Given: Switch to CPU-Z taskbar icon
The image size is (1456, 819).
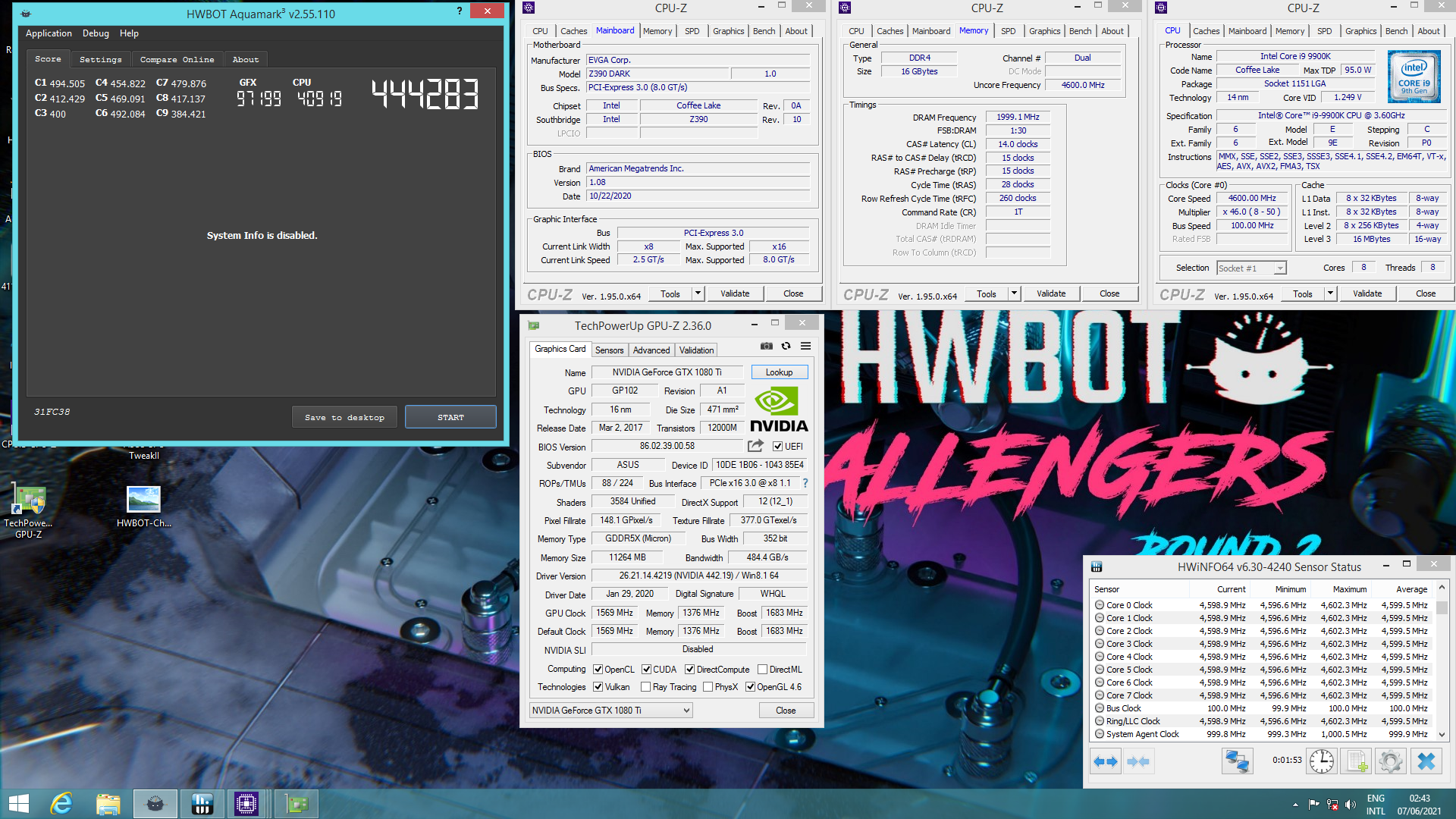Looking at the screenshot, I should (x=247, y=804).
